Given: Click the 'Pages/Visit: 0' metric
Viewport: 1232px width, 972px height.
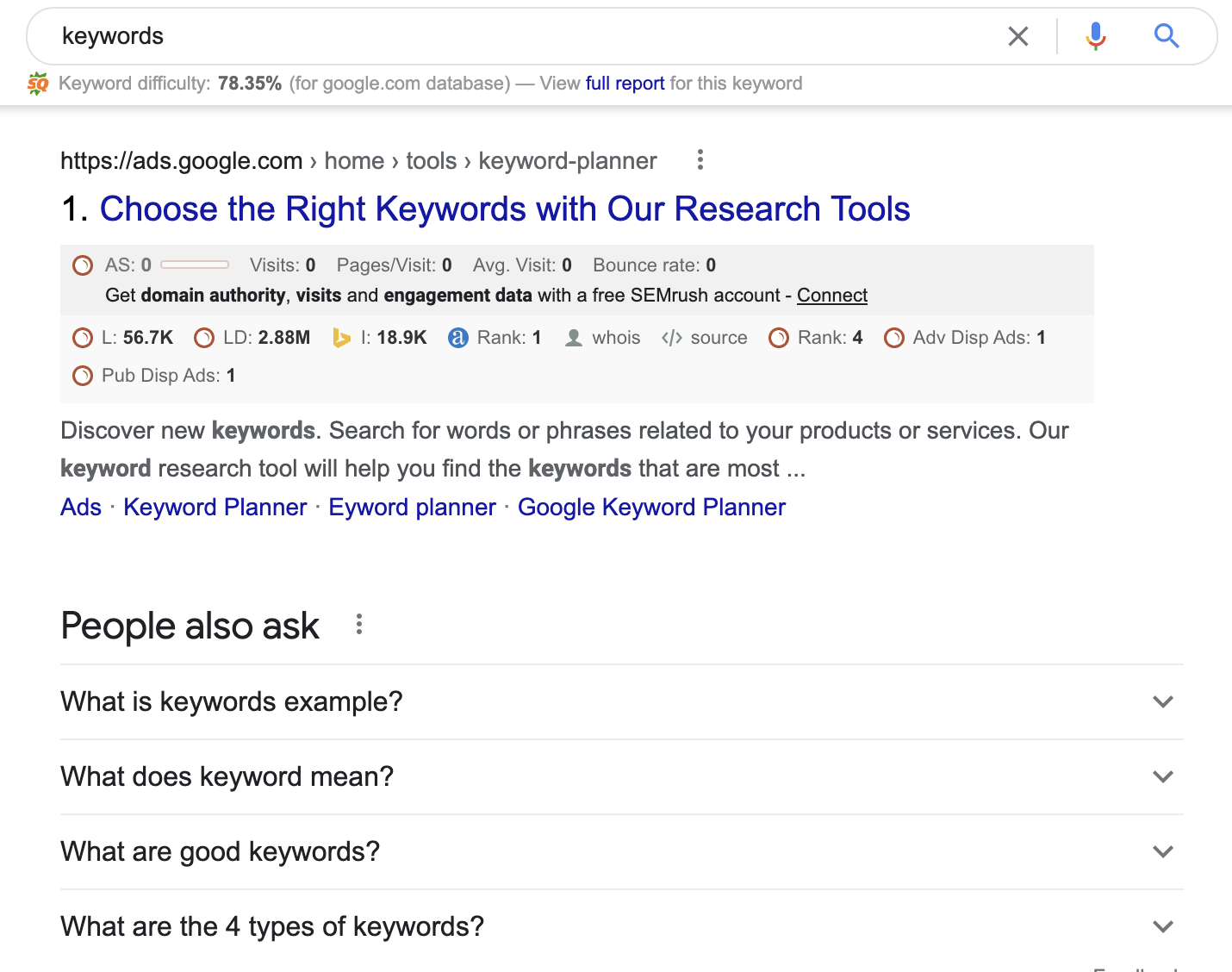Looking at the screenshot, I should coord(394,265).
